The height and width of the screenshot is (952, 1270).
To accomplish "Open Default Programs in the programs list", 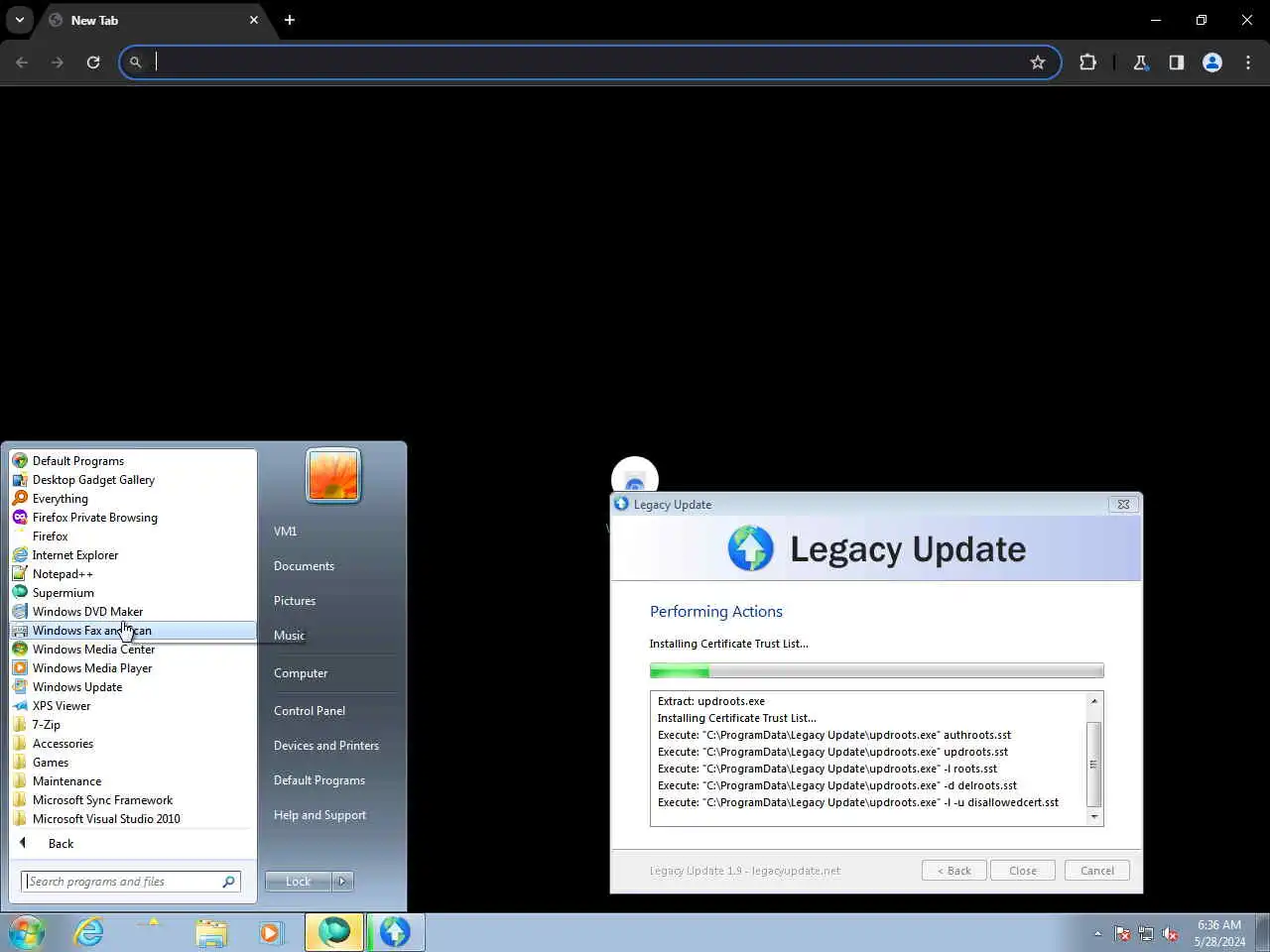I will click(133, 461).
